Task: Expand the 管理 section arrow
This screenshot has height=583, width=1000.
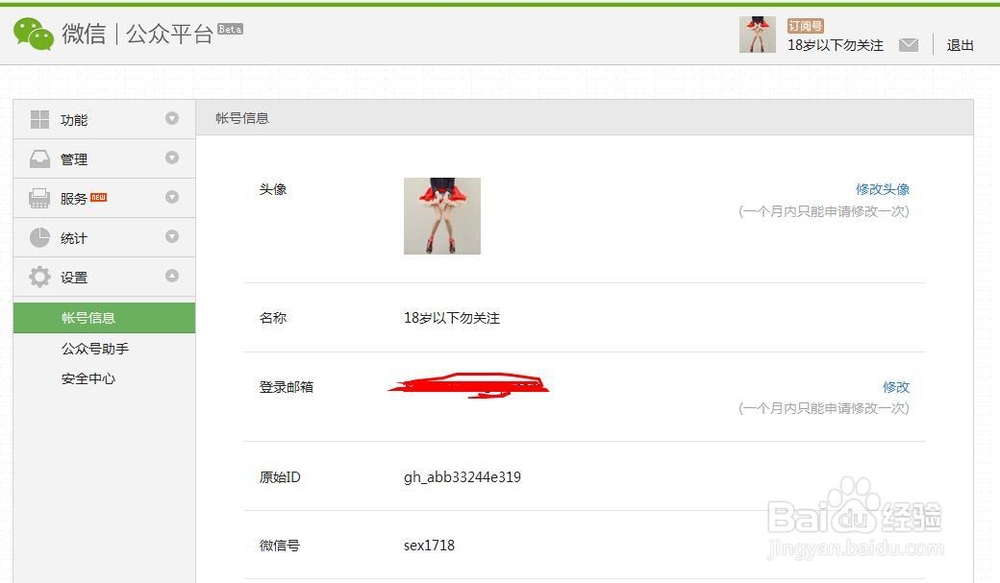Action: [x=172, y=158]
